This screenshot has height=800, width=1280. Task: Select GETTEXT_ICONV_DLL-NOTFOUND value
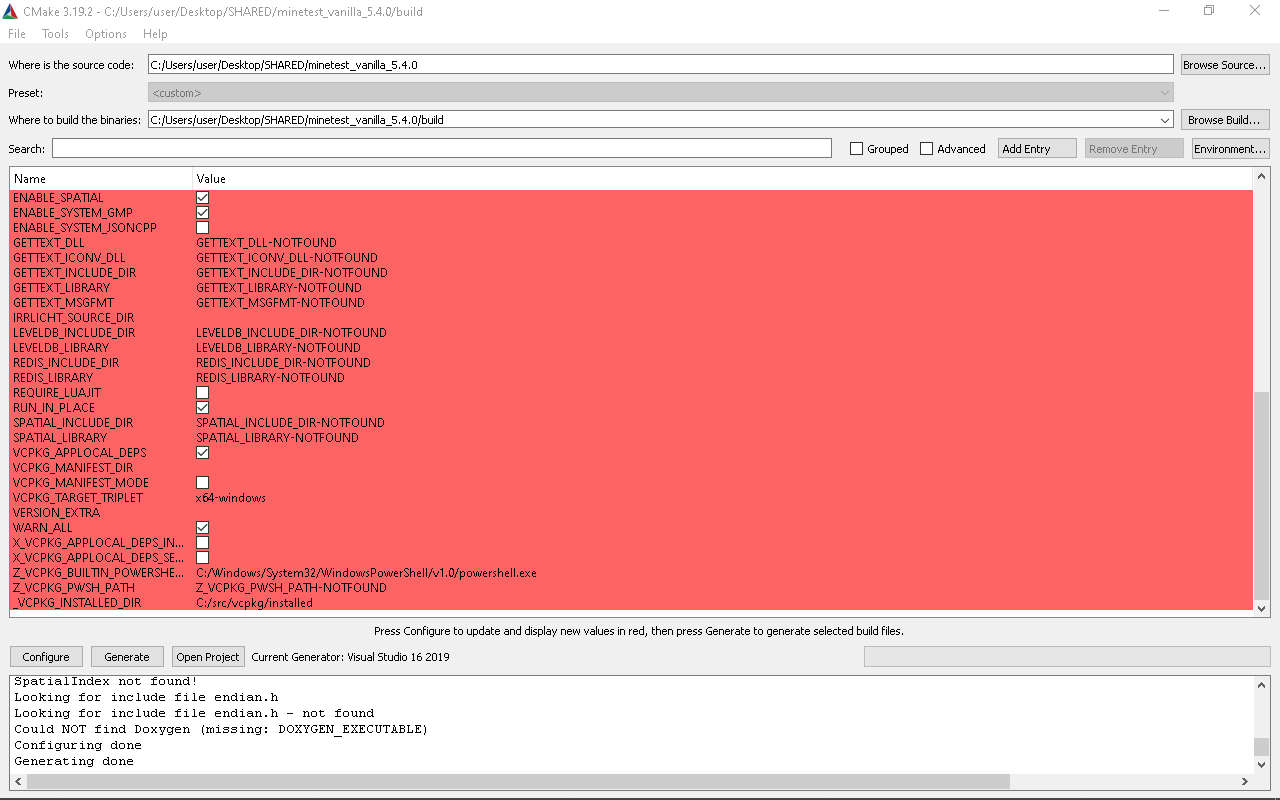tap(287, 258)
